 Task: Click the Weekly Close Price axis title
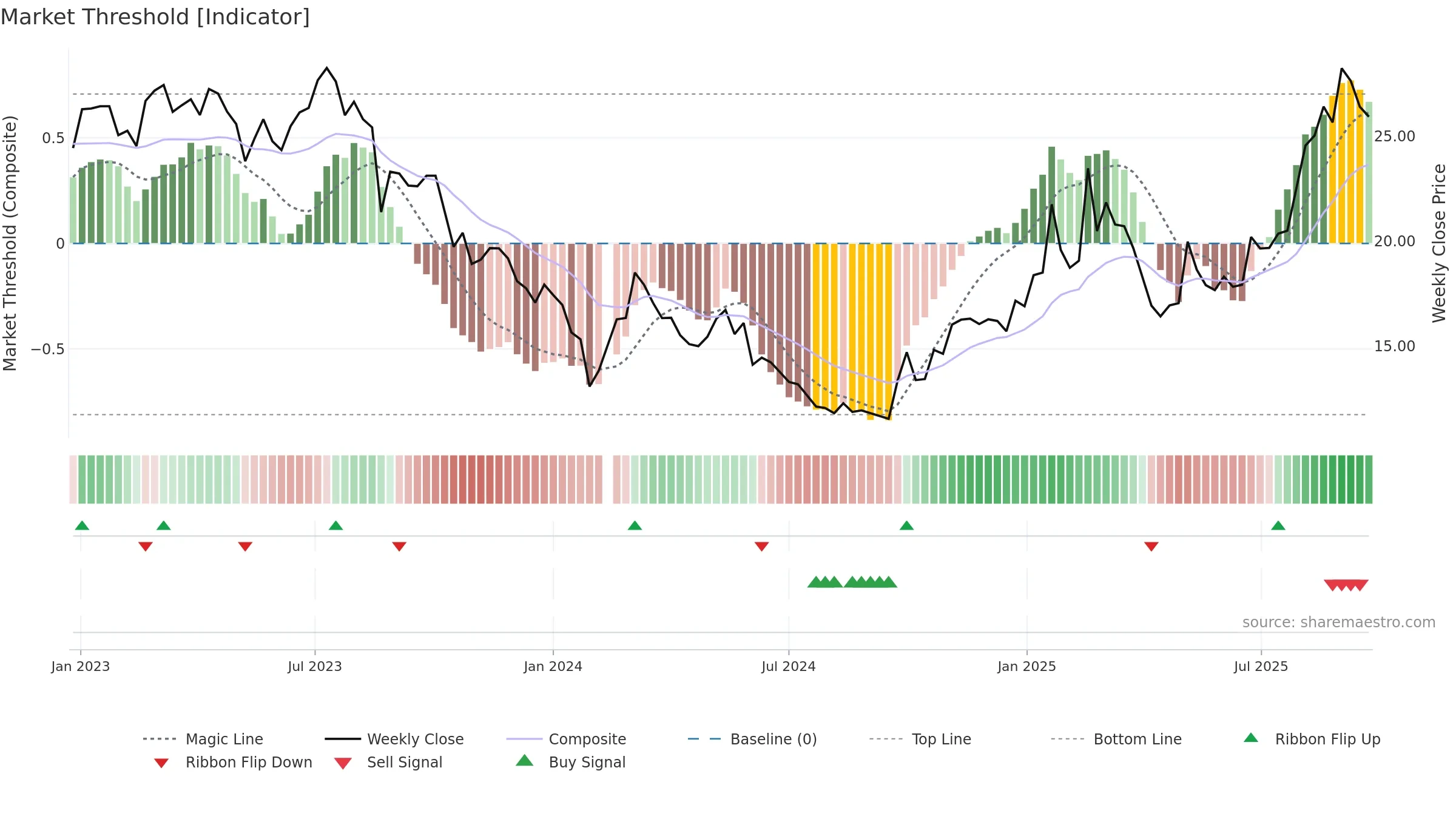coord(1439,243)
